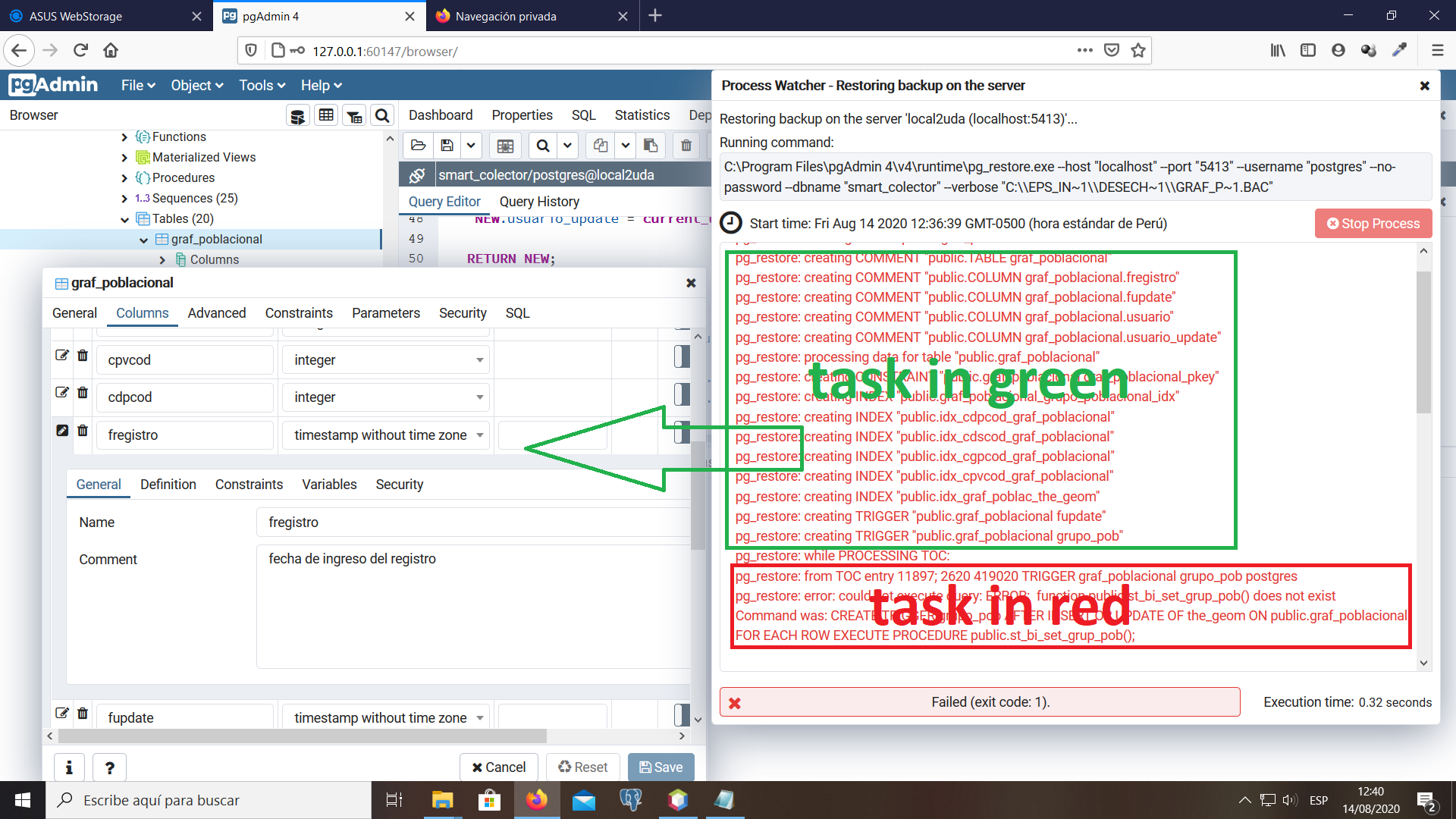This screenshot has height=819, width=1456.
Task: Click the query editor Delete trash icon
Action: pyautogui.click(x=686, y=146)
